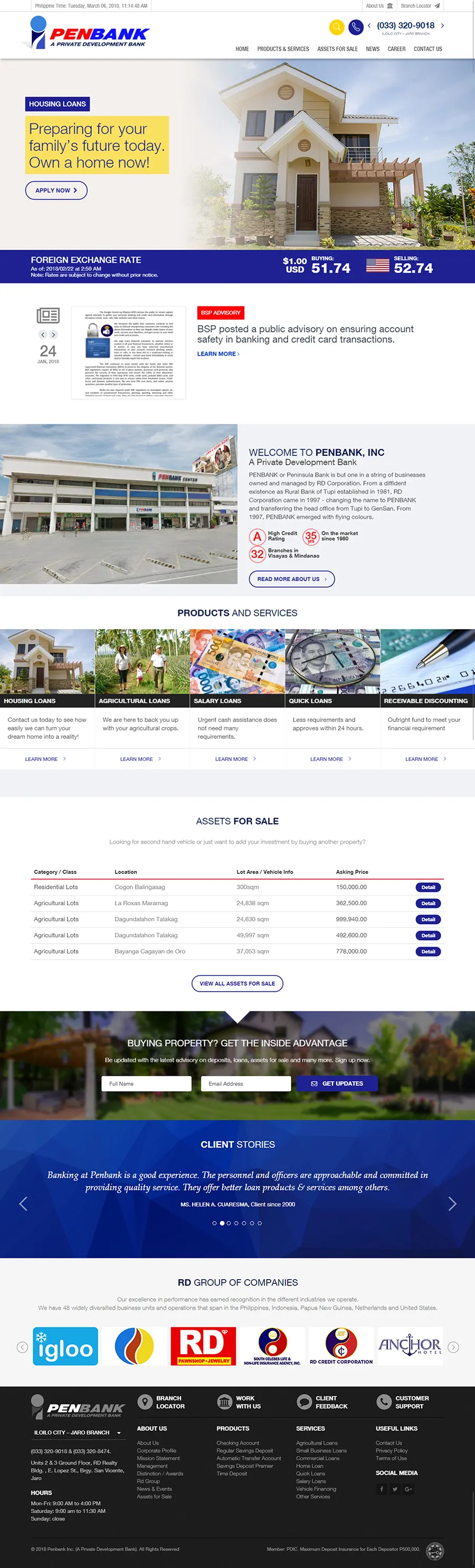Click the newspaper icon beside advisory

[x=48, y=315]
